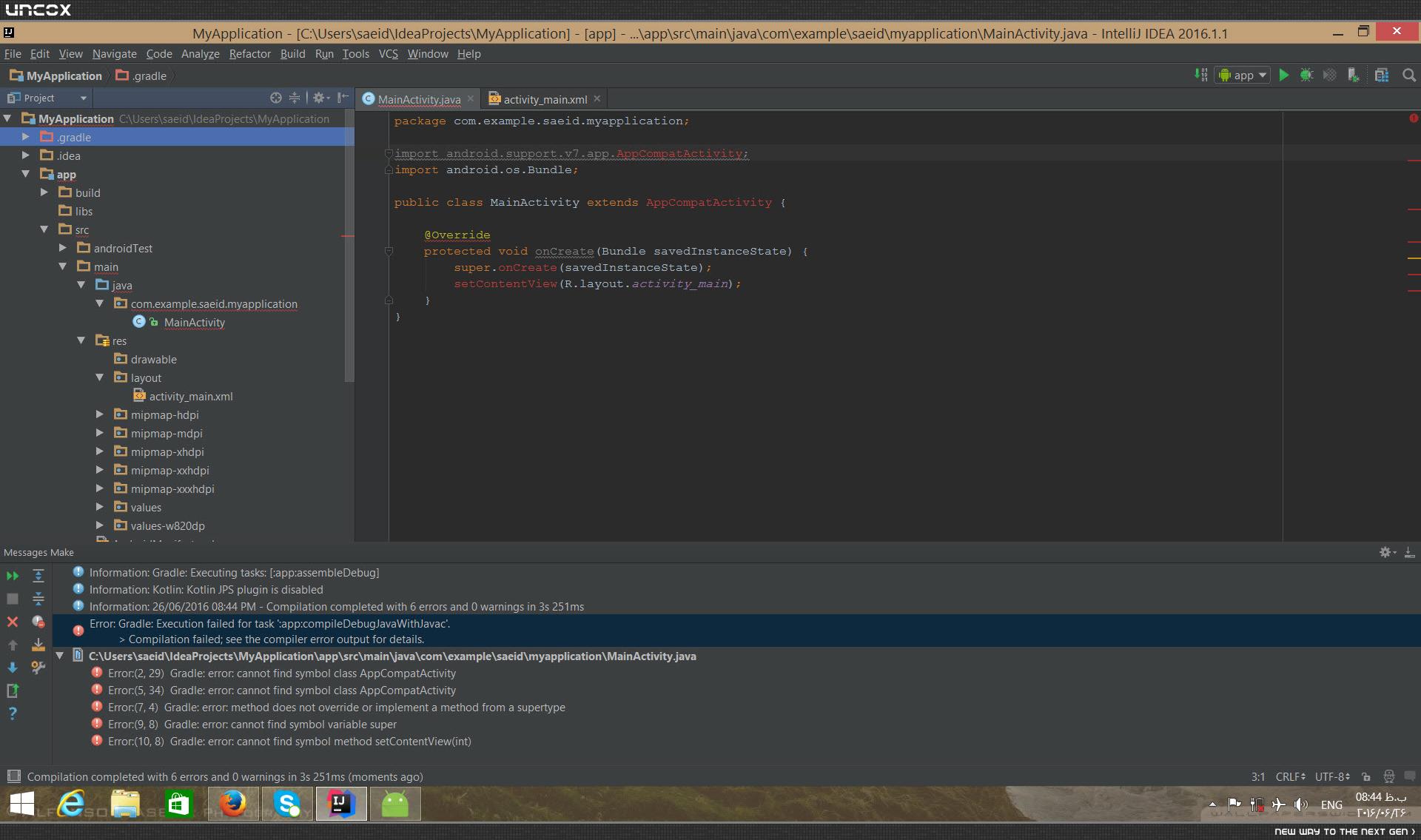This screenshot has height=840, width=1421.
Task: Click the .gradle breadcrumb in navigation bar
Action: point(141,75)
